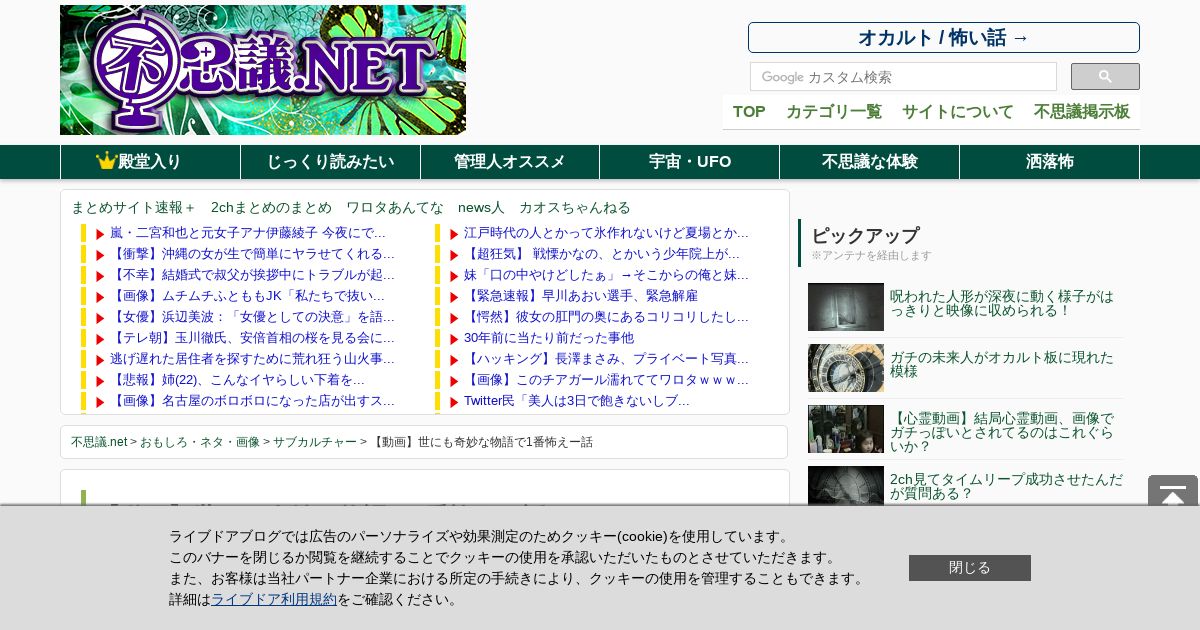Image resolution: width=1200 pixels, height=630 pixels.
Task: Go to サイトについて page
Action: (x=958, y=112)
